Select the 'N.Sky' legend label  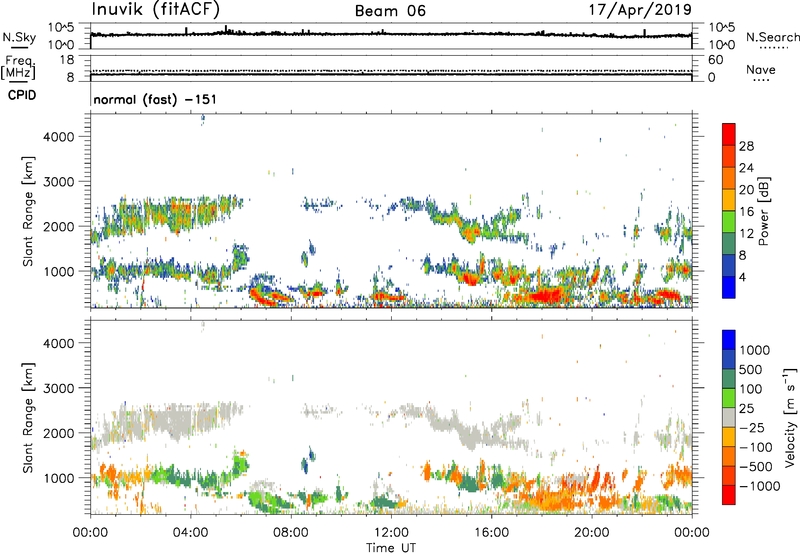[x=19, y=37]
